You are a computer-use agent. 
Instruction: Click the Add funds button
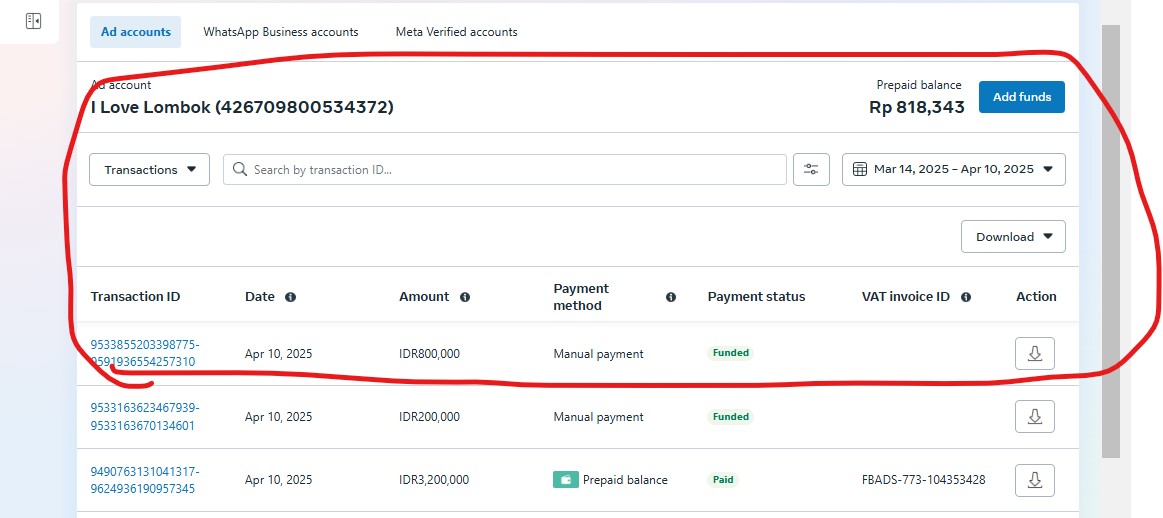1021,97
